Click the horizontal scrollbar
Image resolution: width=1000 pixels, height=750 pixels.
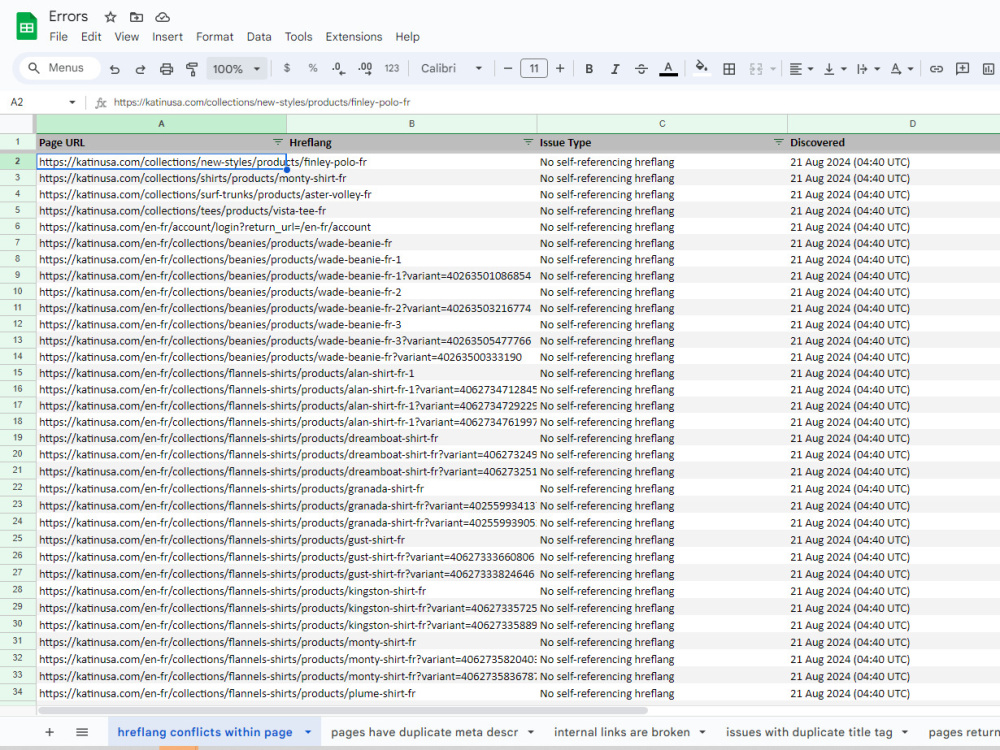(342, 710)
